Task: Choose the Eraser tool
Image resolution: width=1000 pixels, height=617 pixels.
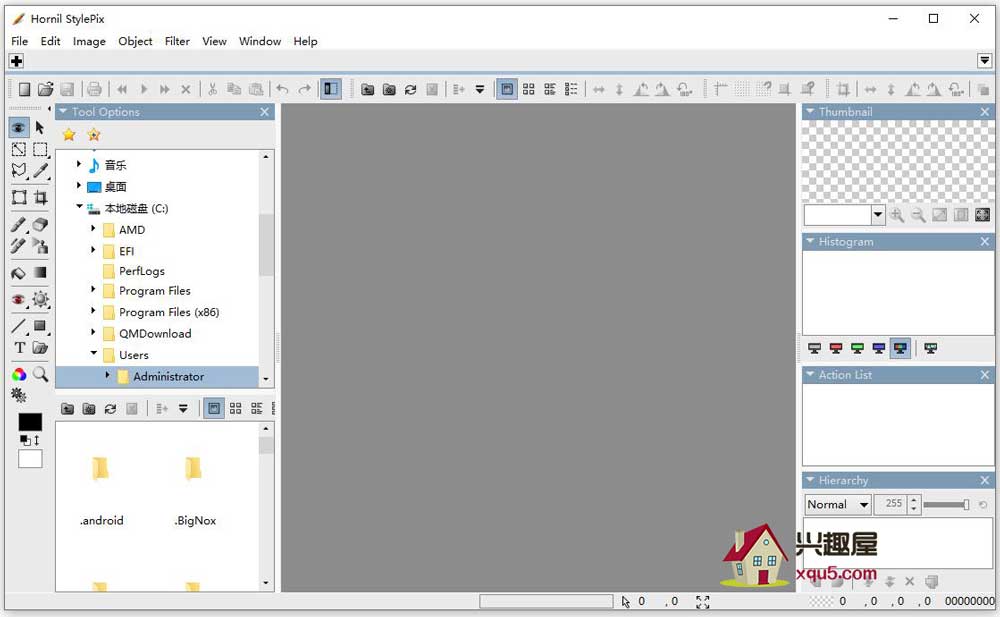Action: pos(40,224)
